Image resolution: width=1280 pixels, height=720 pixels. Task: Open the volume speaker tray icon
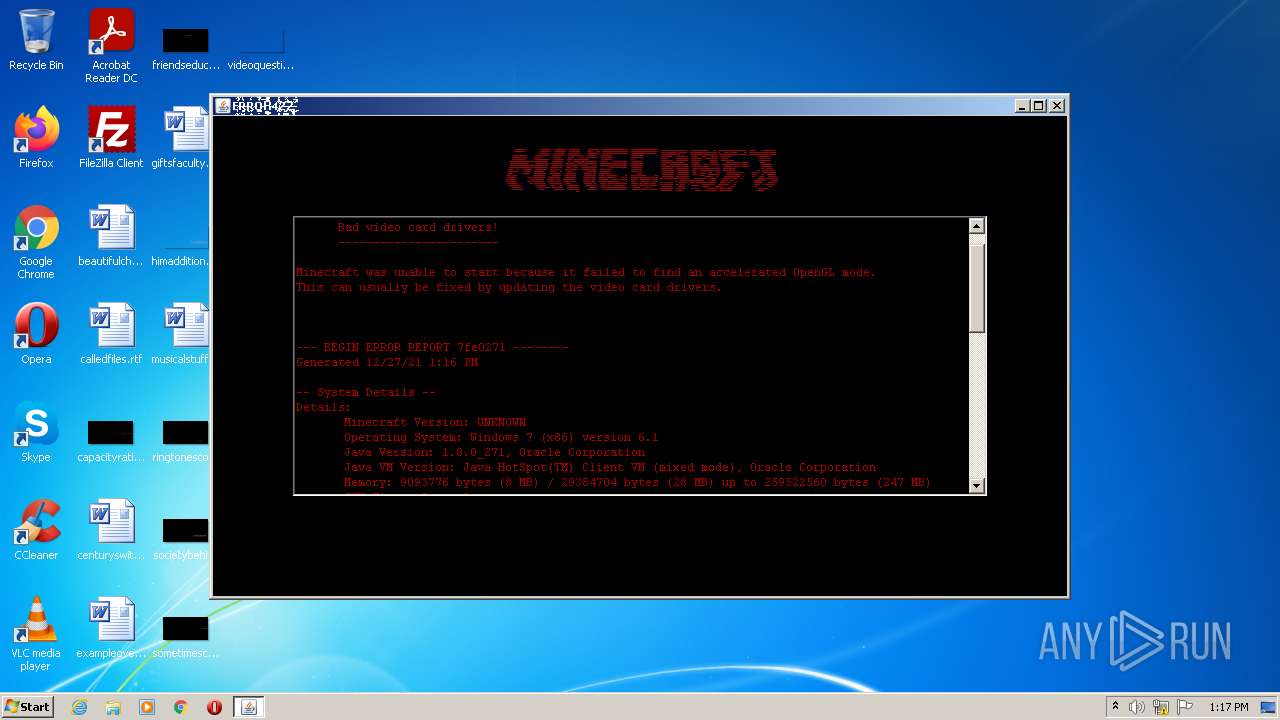[1137, 707]
